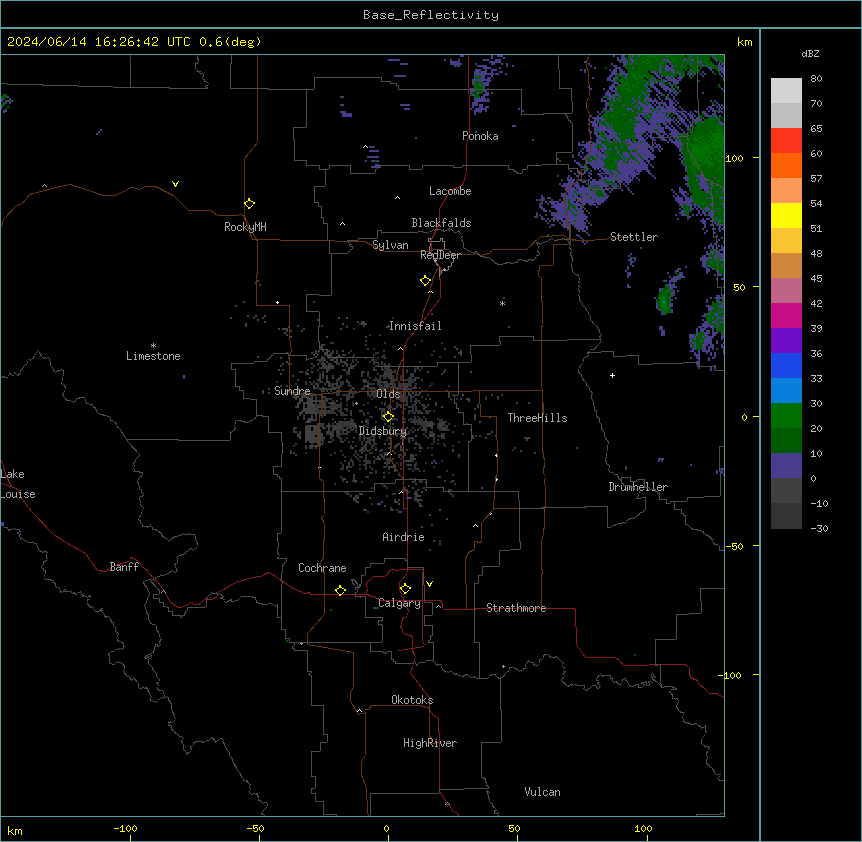The width and height of the screenshot is (862, 842).
Task: Click the Olds label
Action: click(388, 394)
